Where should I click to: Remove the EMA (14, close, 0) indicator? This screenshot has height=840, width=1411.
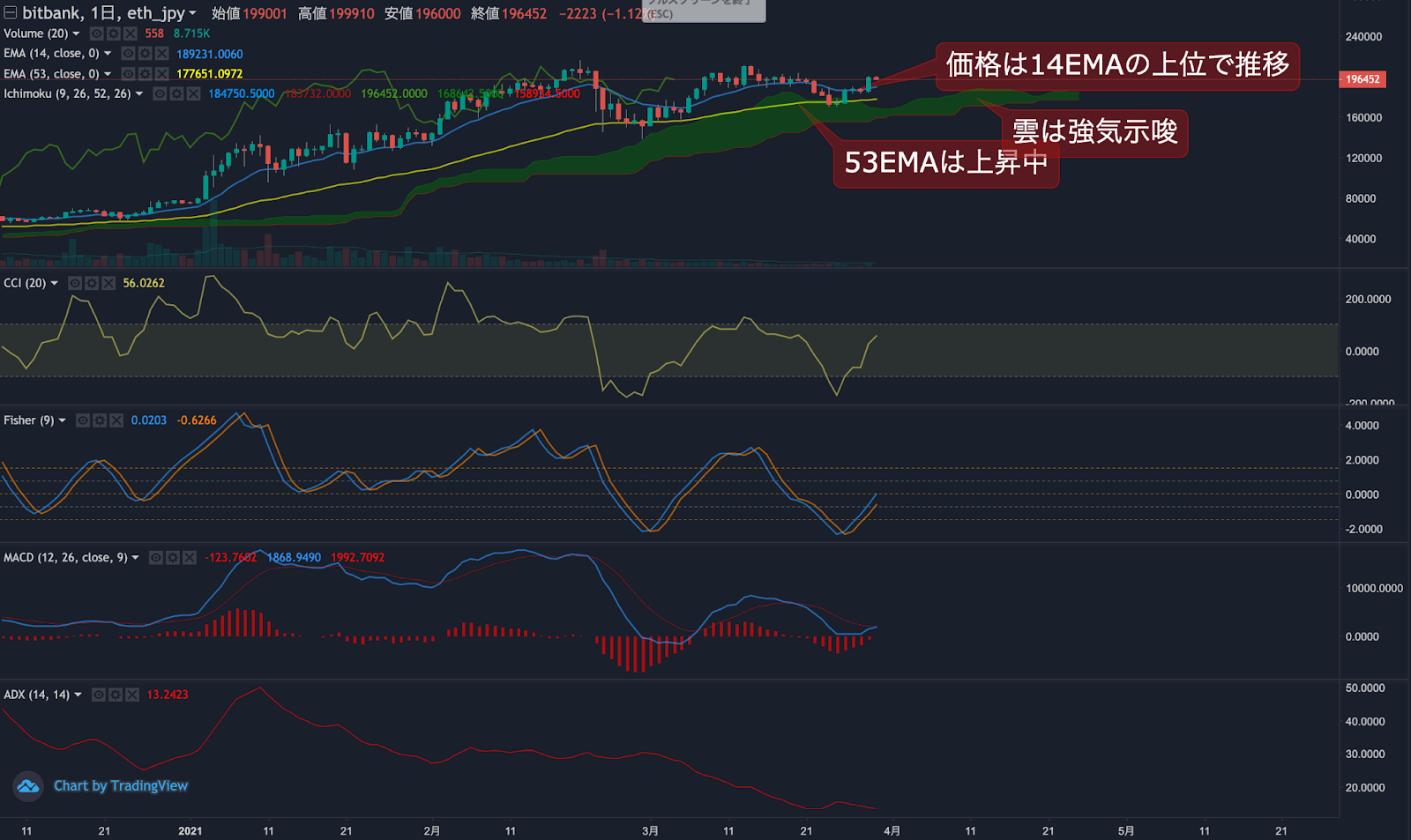161,54
